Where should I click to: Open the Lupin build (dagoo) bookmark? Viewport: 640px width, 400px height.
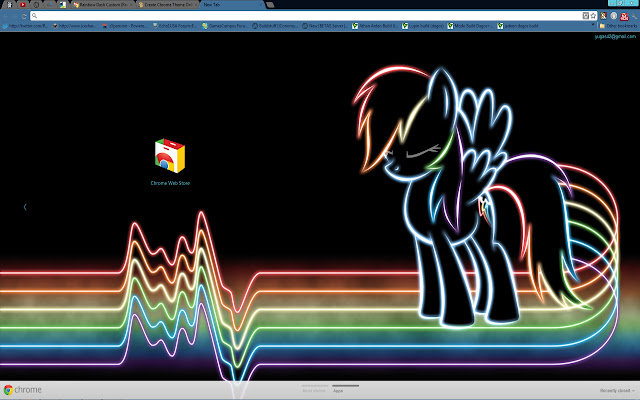coord(423,26)
